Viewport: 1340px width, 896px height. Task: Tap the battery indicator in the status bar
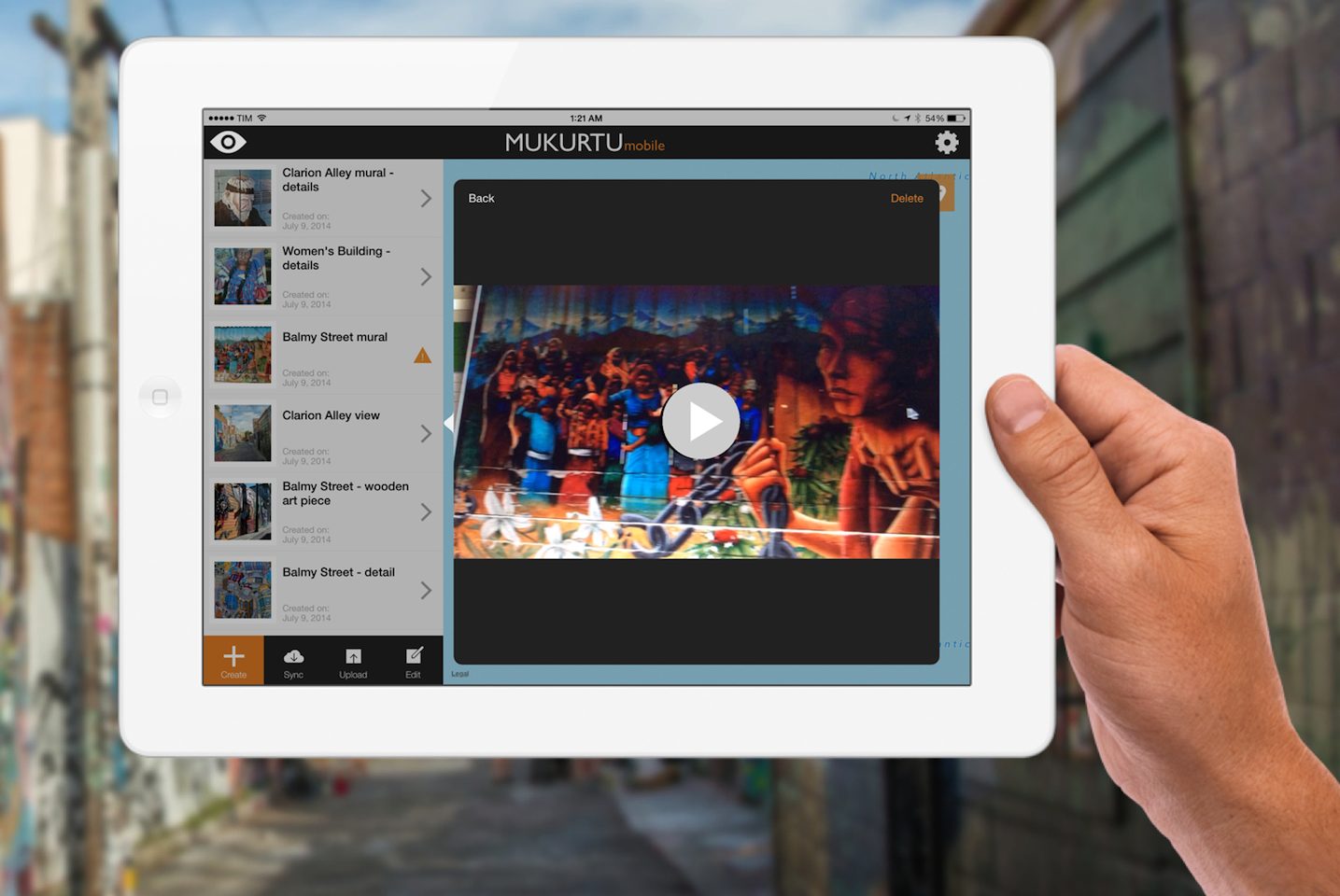(x=956, y=119)
